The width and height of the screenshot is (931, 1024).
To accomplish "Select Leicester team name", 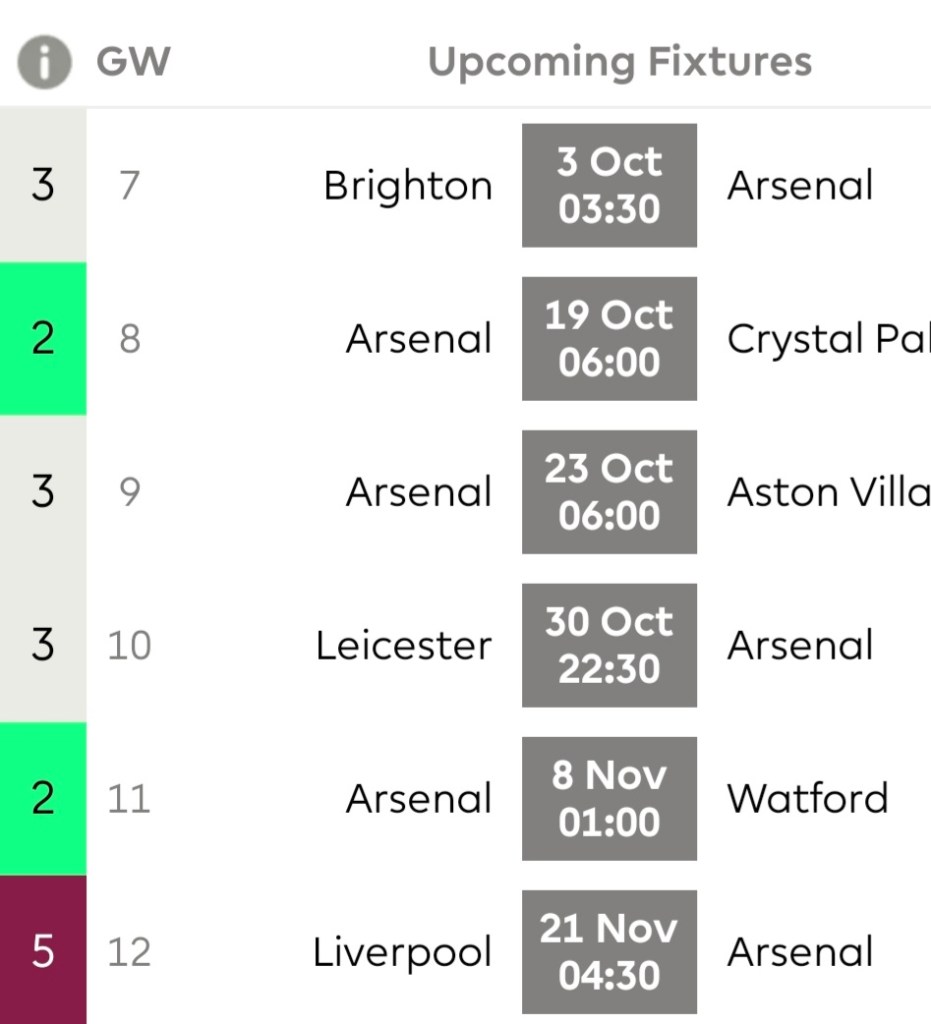I will 403,646.
